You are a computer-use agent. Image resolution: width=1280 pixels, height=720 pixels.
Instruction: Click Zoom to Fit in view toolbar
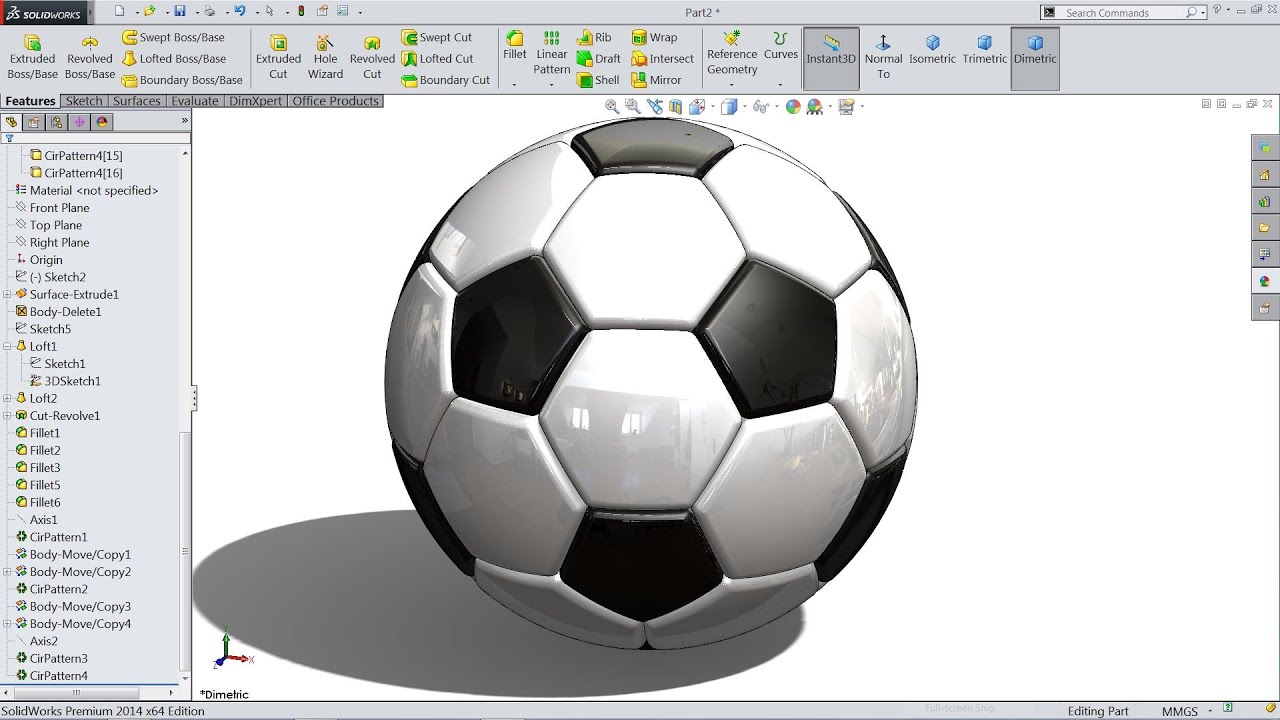click(612, 106)
